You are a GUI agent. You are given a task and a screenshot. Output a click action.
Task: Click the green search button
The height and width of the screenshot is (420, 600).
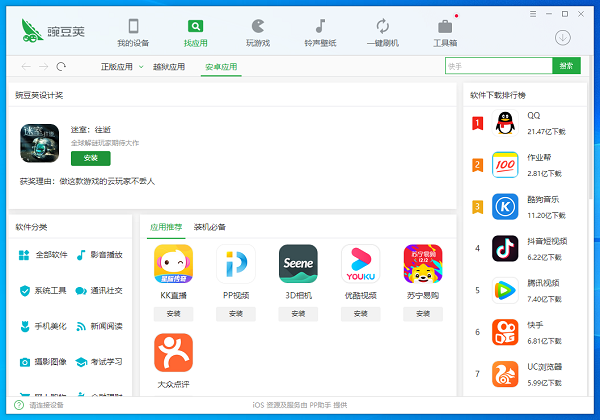point(566,66)
